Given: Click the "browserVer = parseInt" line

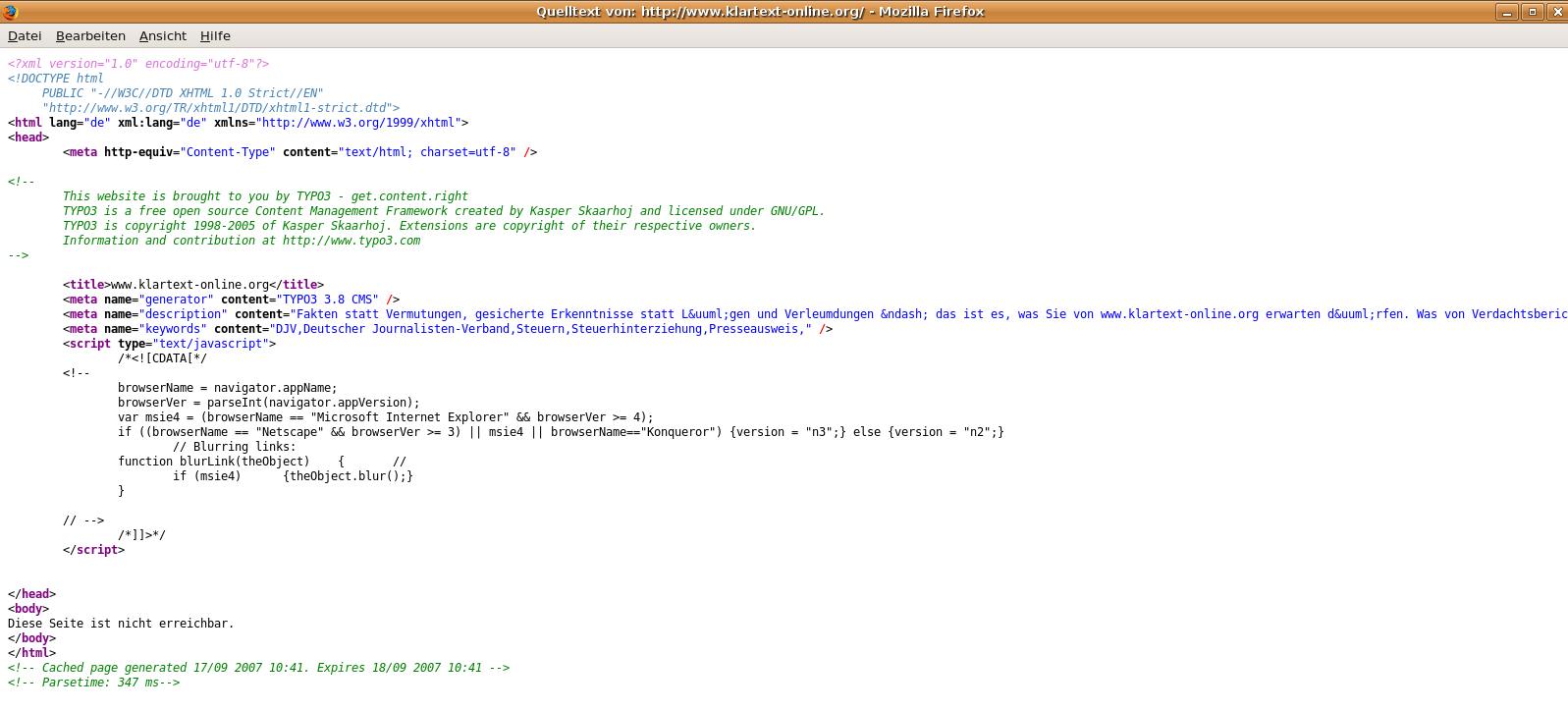Looking at the screenshot, I should [269, 403].
